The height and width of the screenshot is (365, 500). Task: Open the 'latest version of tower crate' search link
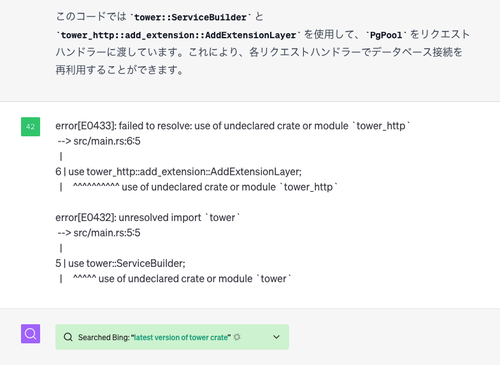(x=182, y=337)
